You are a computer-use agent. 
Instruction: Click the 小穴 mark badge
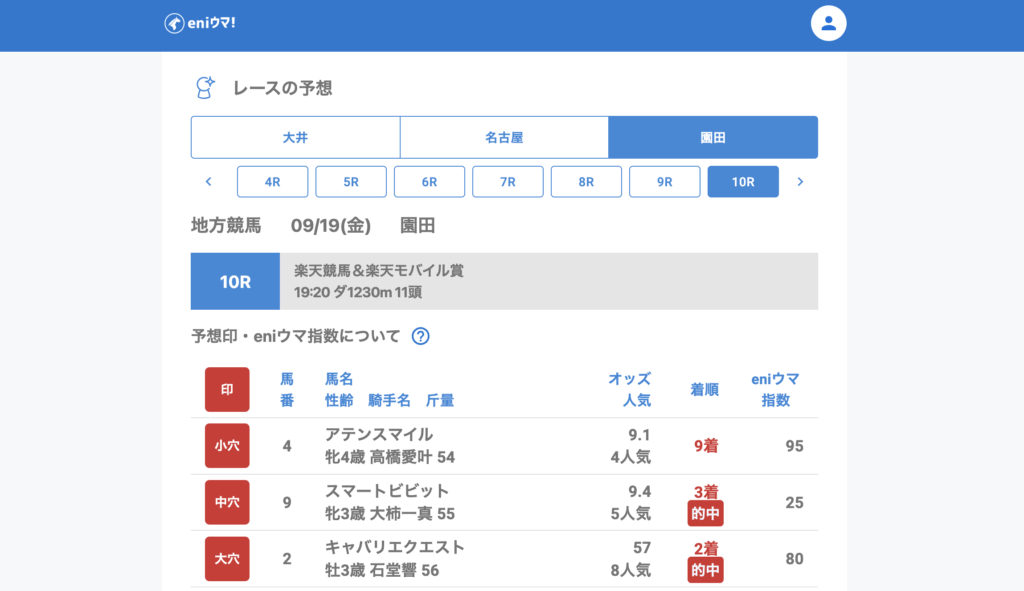(x=227, y=446)
